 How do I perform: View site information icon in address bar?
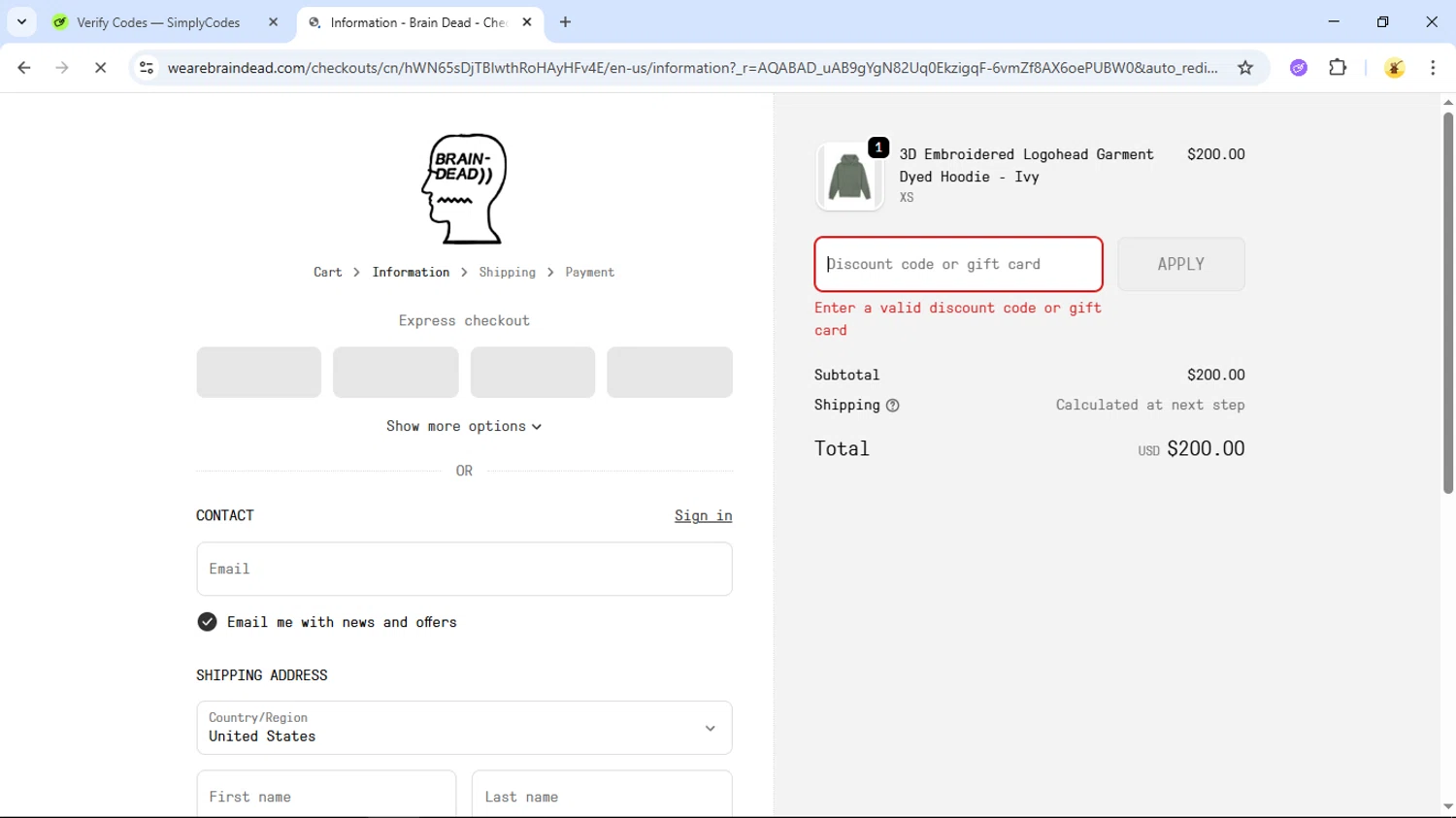pos(147,68)
